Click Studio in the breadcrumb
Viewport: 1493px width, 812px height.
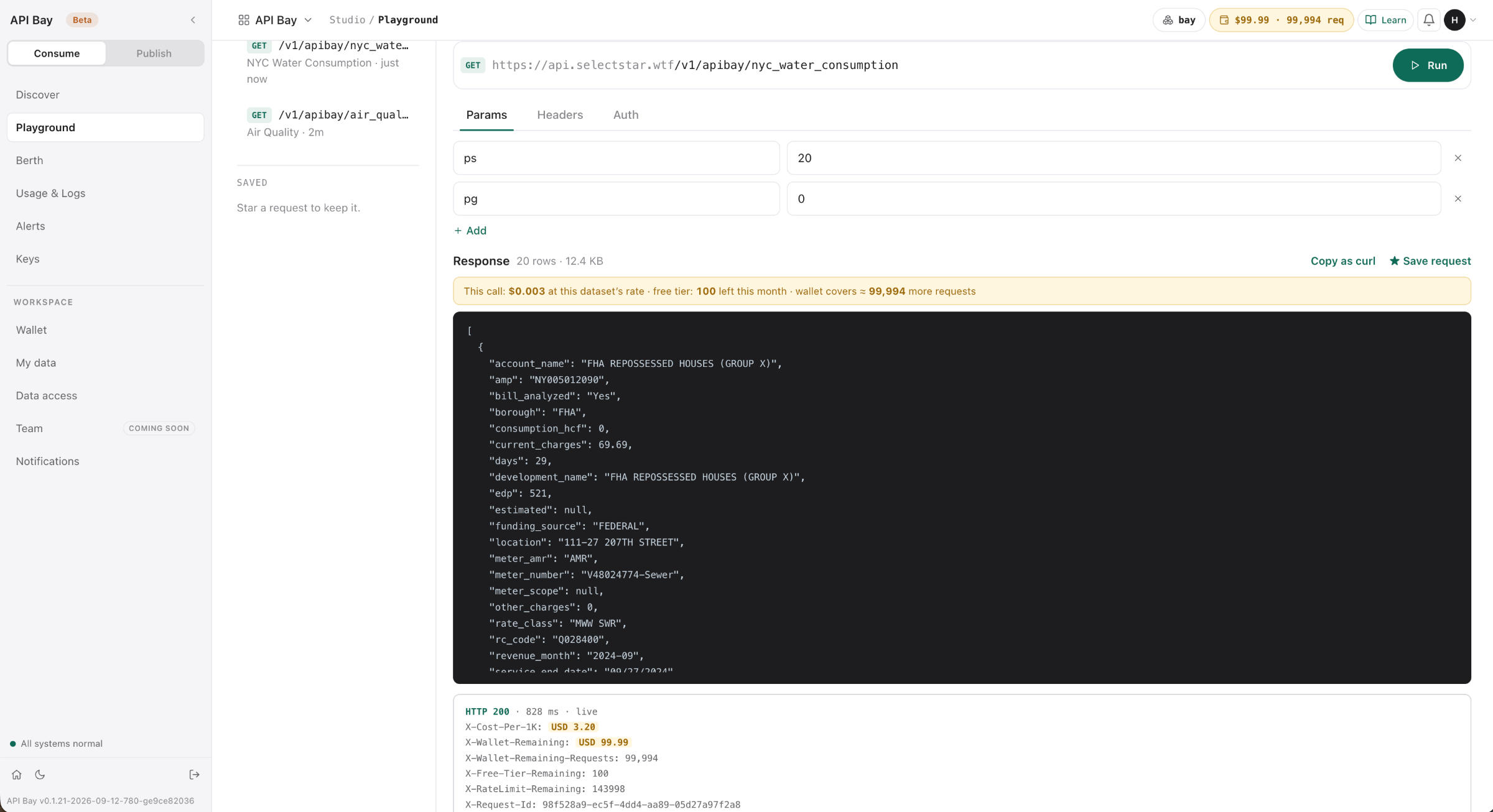point(347,20)
